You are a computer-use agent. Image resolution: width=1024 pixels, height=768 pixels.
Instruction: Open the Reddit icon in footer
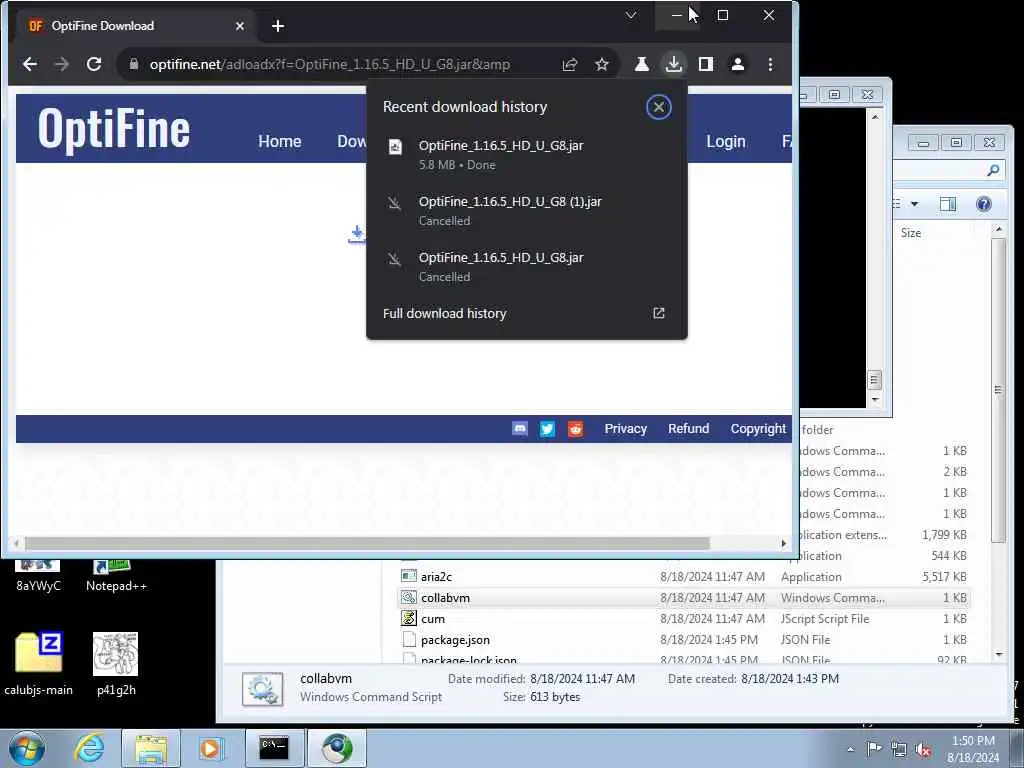point(575,429)
